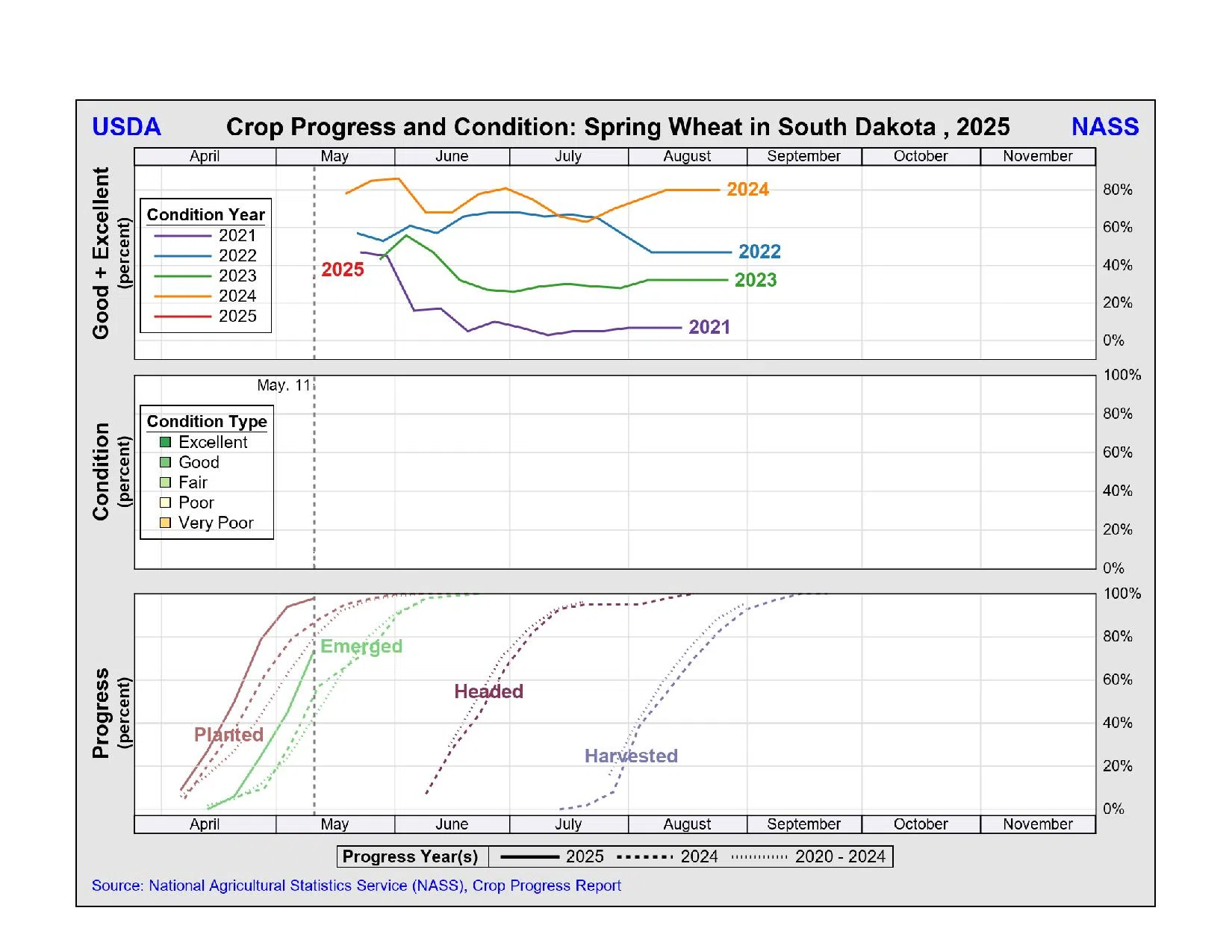Select the July label on the bottom month axis
This screenshot has height=952, width=1232.
click(x=568, y=824)
